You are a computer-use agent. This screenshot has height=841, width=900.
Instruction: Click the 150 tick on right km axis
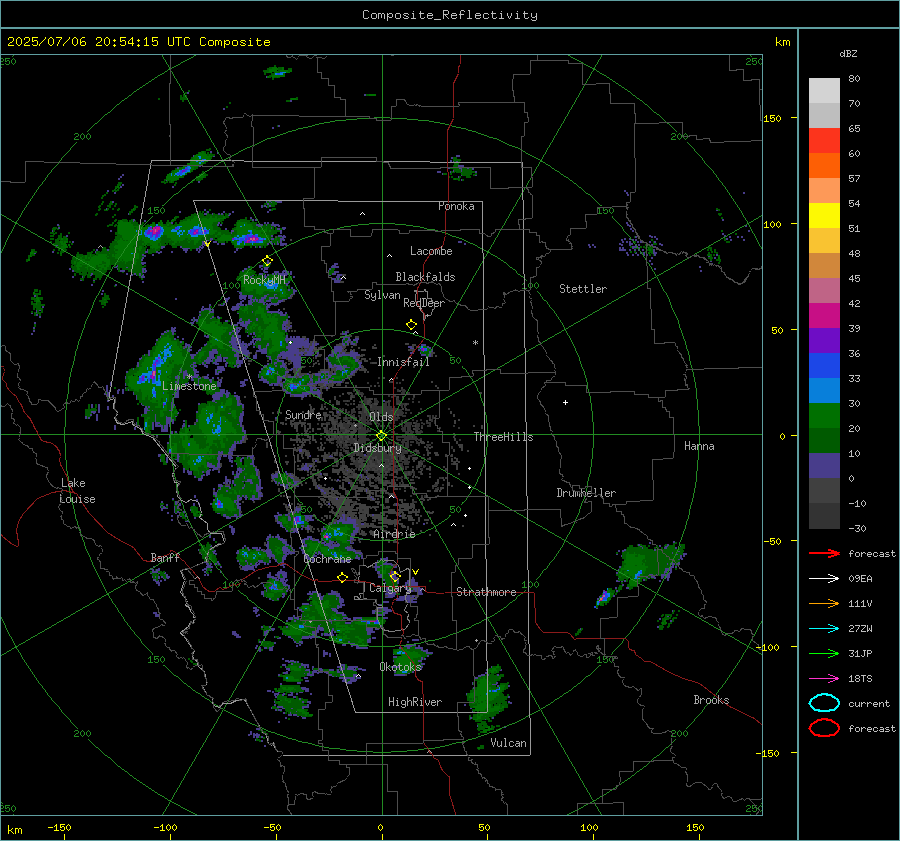point(772,118)
